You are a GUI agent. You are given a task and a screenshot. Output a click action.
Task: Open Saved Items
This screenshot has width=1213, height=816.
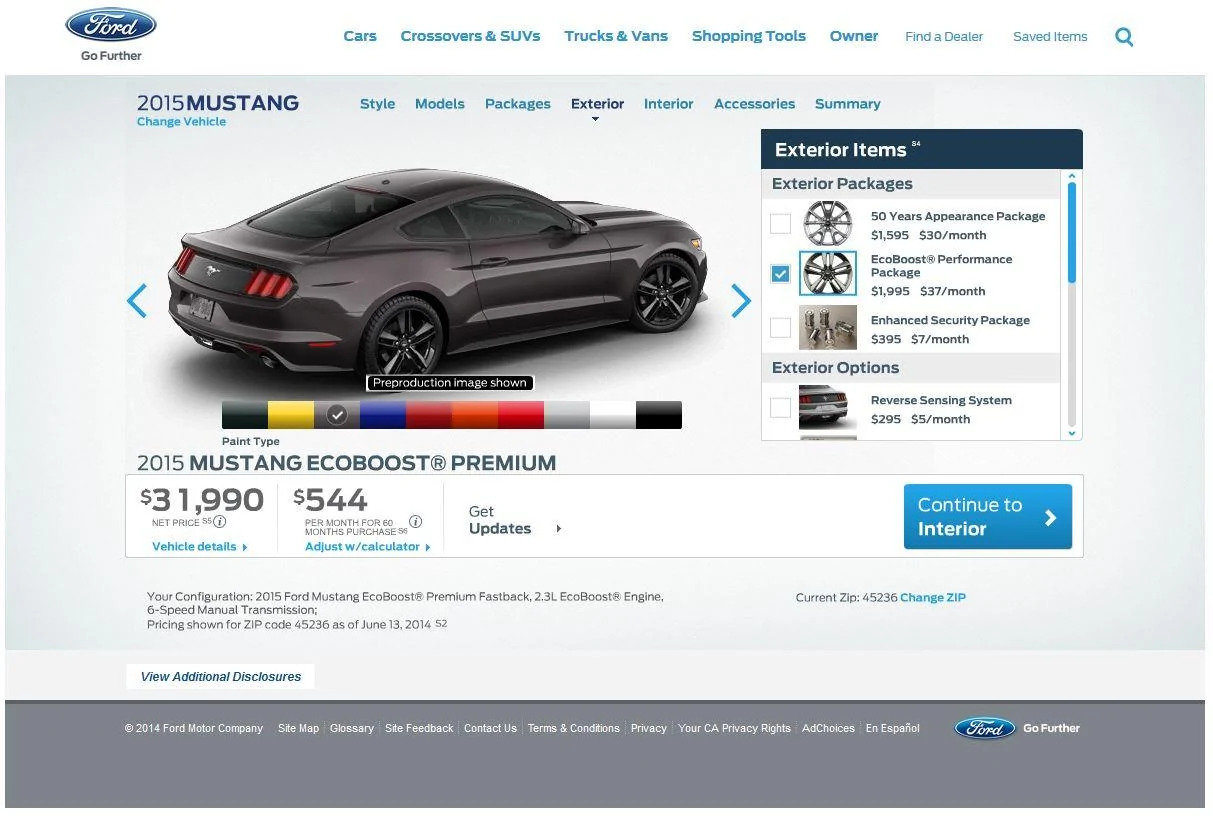tap(1050, 37)
